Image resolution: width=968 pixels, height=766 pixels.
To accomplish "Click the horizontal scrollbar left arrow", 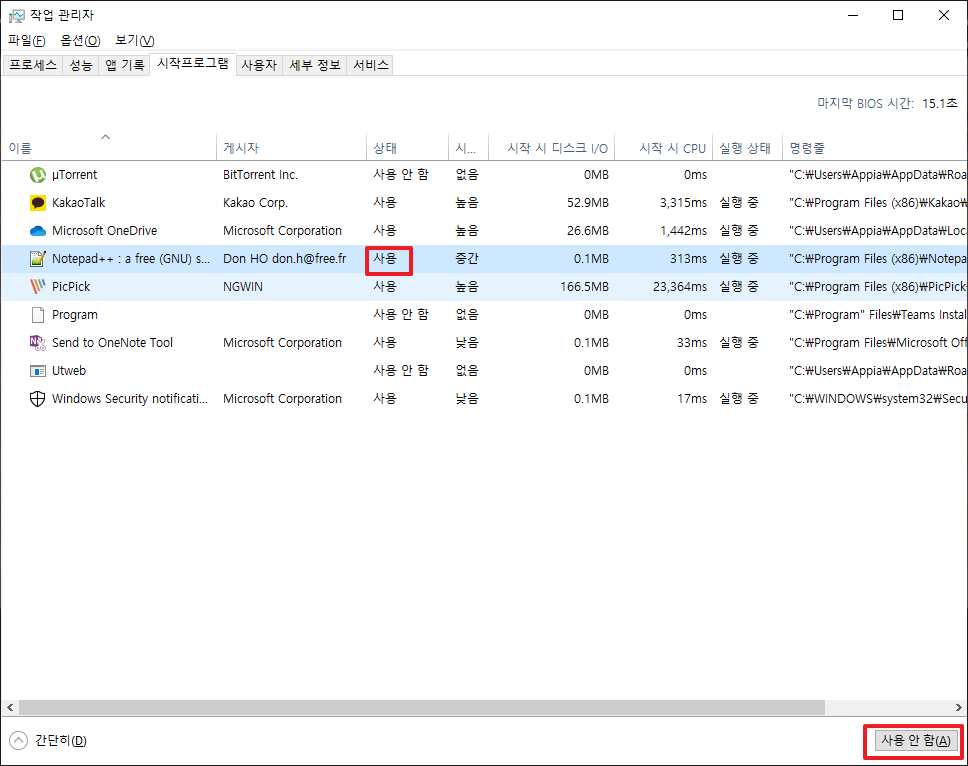I will [10, 707].
